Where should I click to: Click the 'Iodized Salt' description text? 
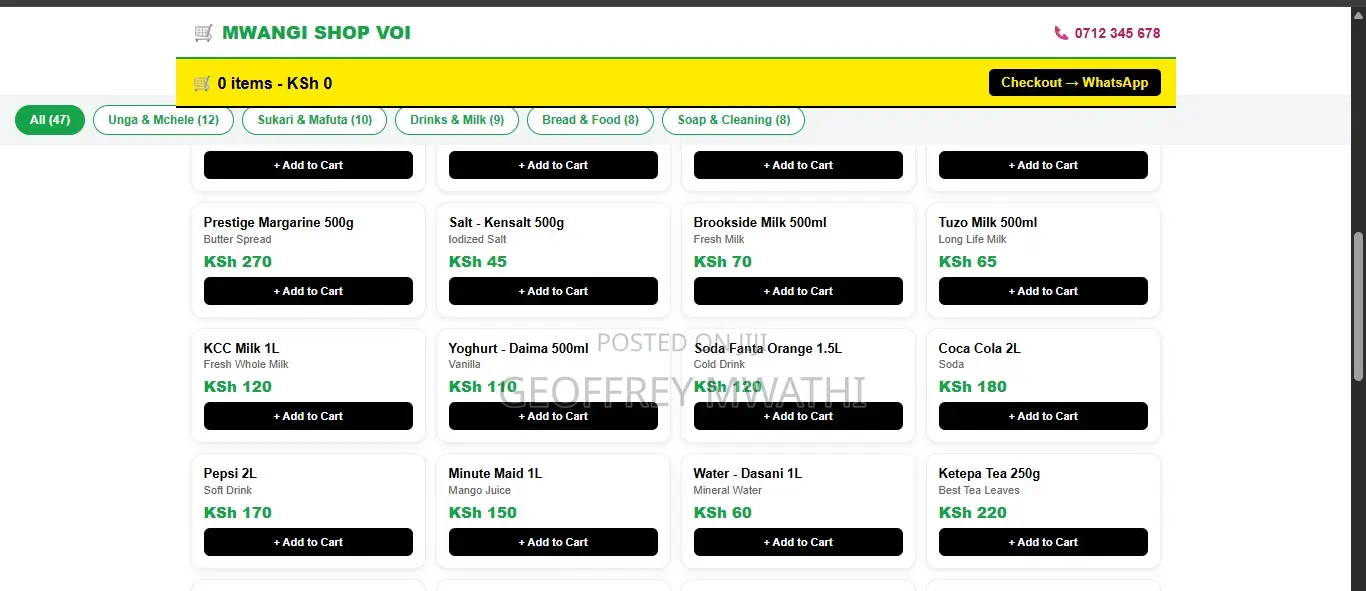(478, 240)
